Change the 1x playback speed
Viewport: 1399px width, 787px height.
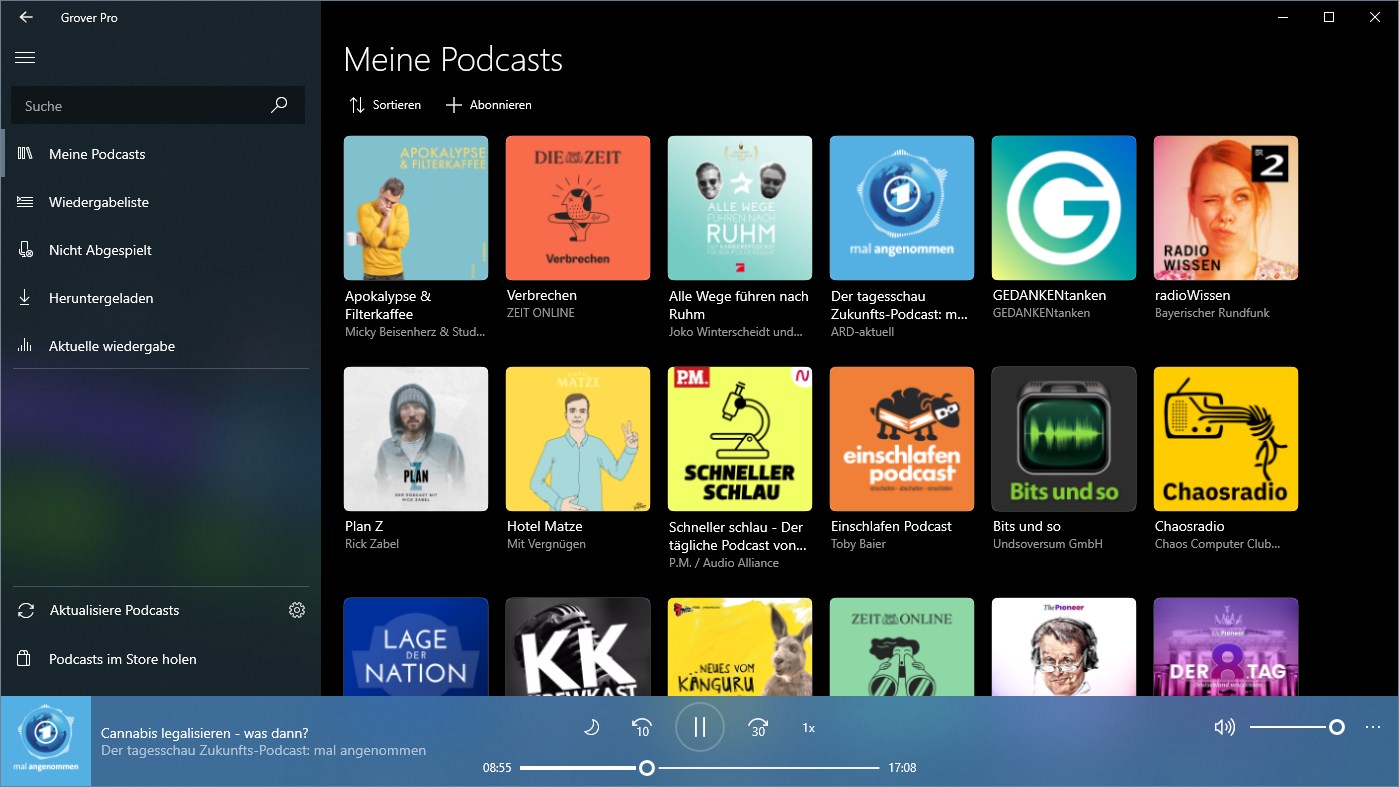[809, 728]
